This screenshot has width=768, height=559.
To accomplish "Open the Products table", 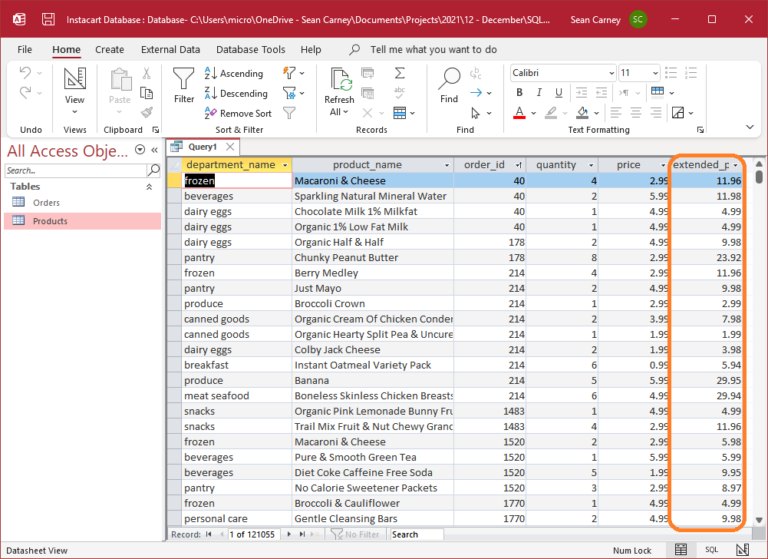I will (50, 221).
